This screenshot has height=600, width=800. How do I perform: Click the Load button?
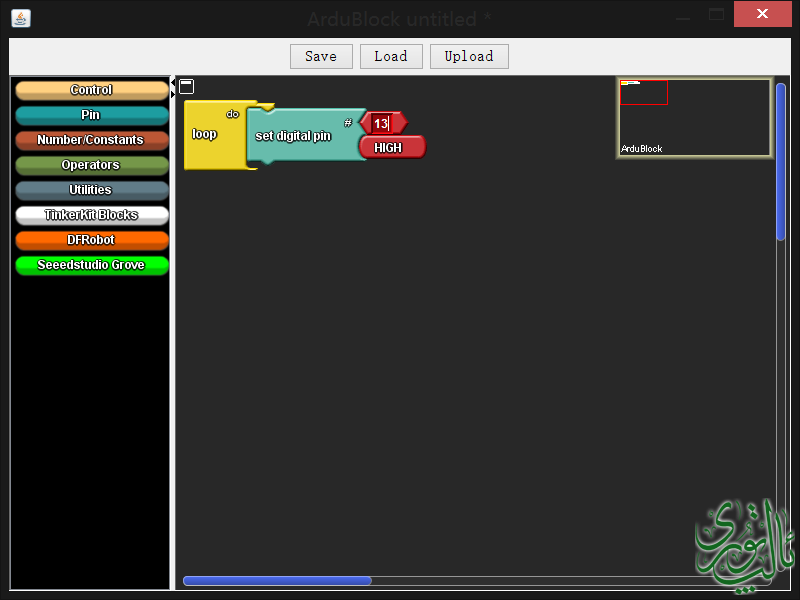coord(391,56)
